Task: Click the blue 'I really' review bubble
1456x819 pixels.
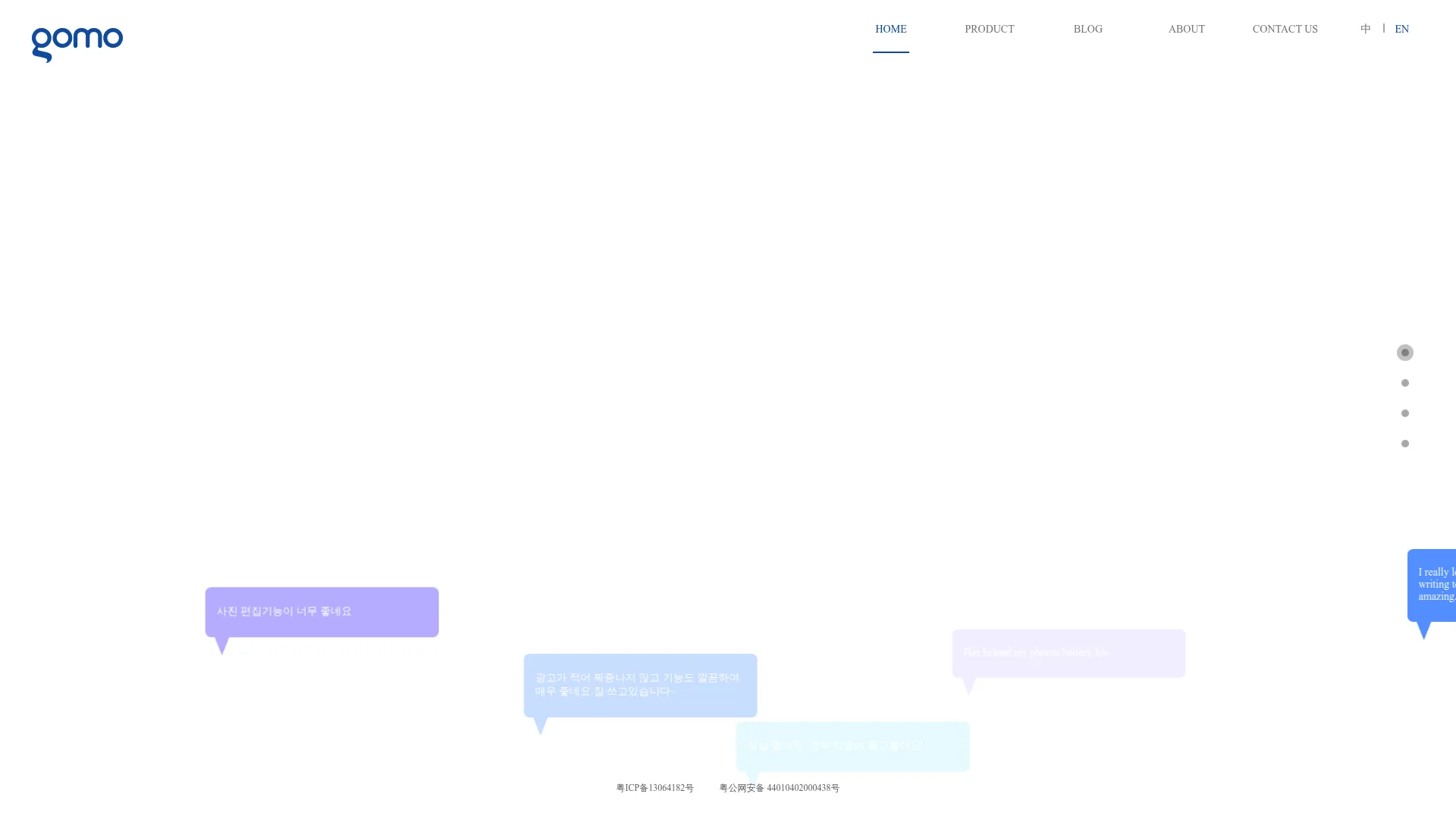Action: click(x=1432, y=585)
